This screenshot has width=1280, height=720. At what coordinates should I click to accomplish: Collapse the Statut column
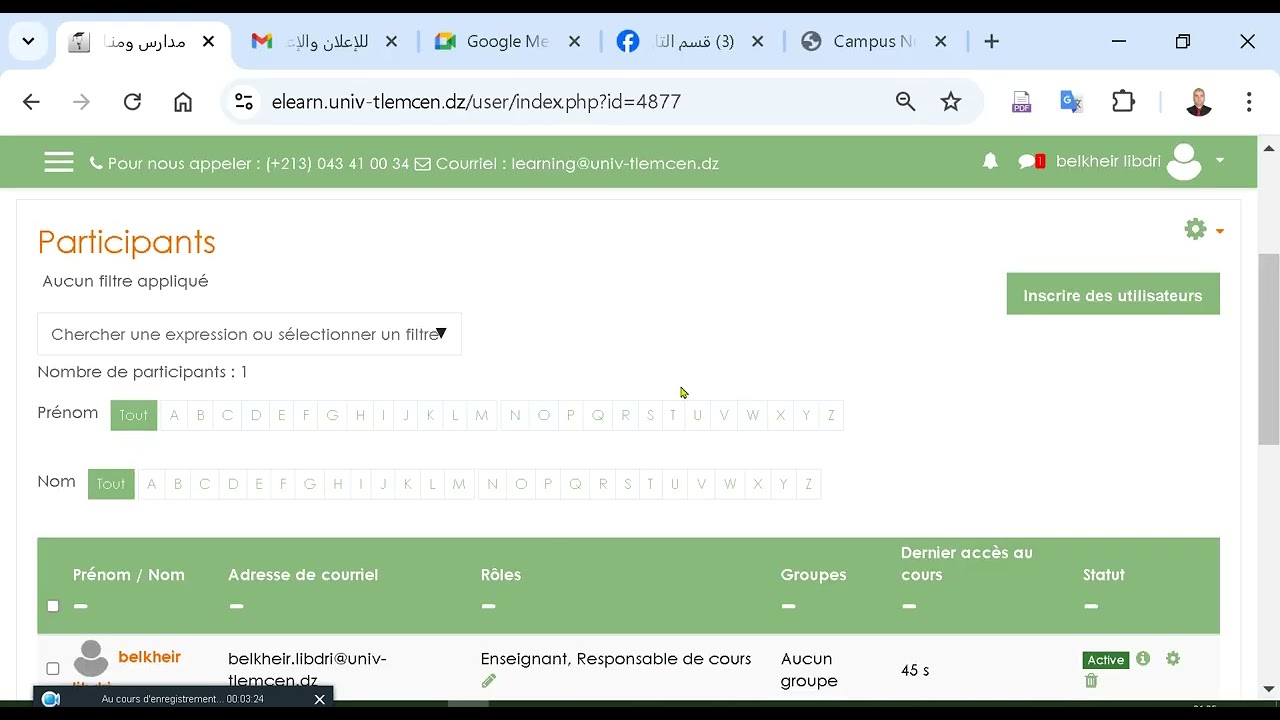(x=1091, y=605)
